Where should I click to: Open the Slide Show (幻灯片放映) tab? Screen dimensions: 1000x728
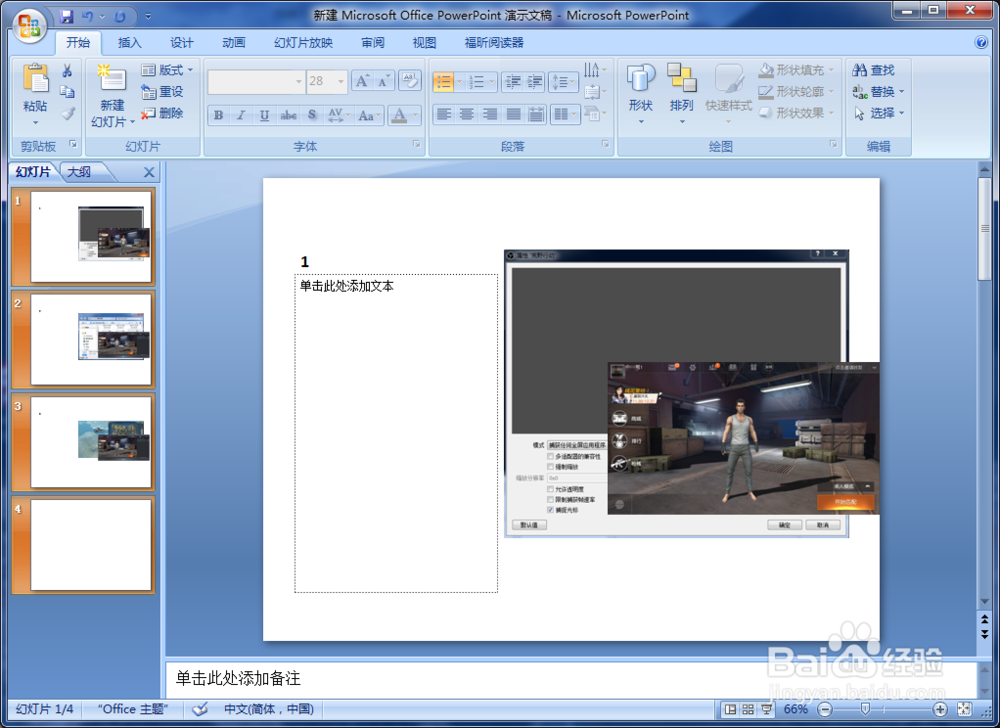(x=303, y=43)
